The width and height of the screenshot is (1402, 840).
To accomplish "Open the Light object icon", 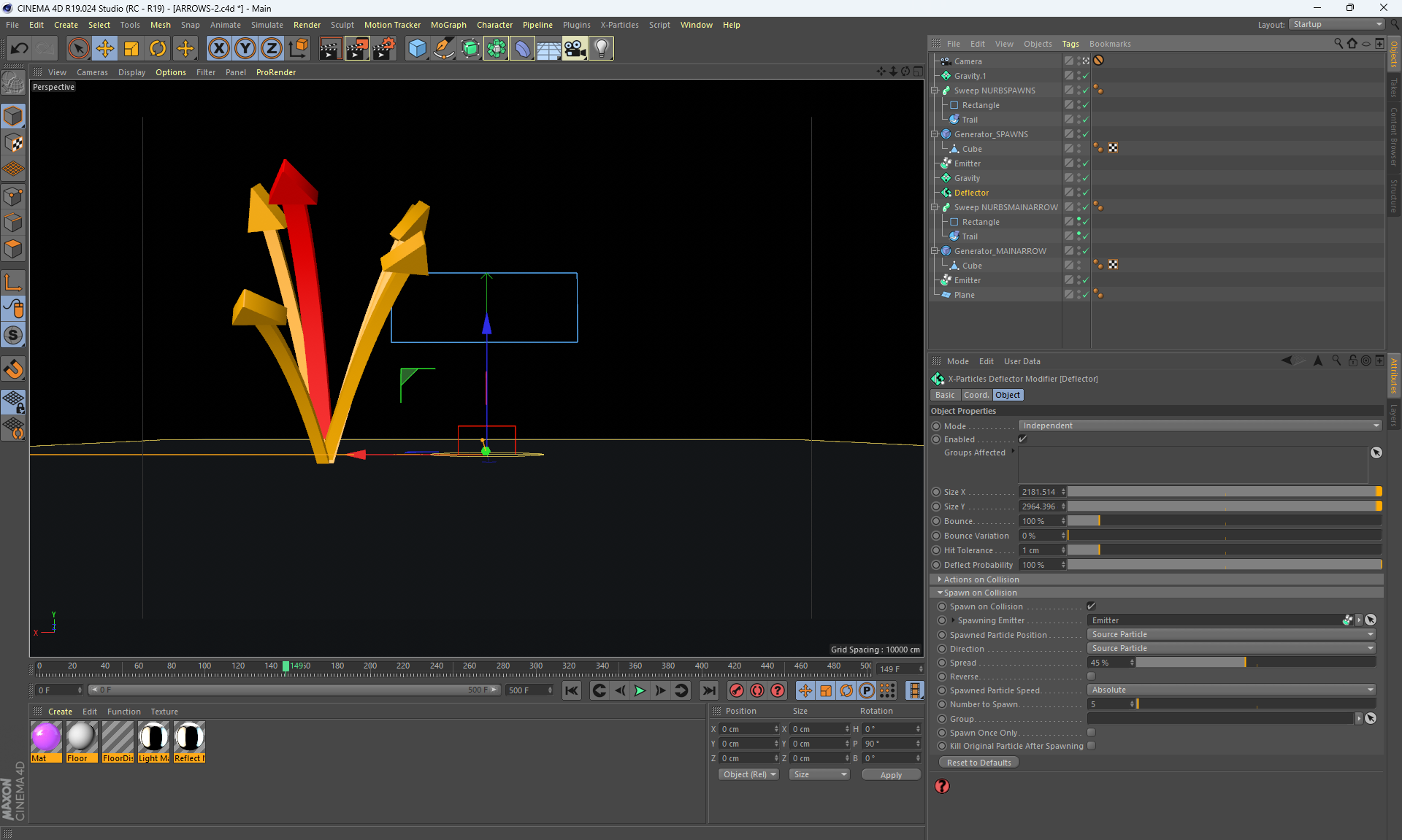I will coord(601,49).
